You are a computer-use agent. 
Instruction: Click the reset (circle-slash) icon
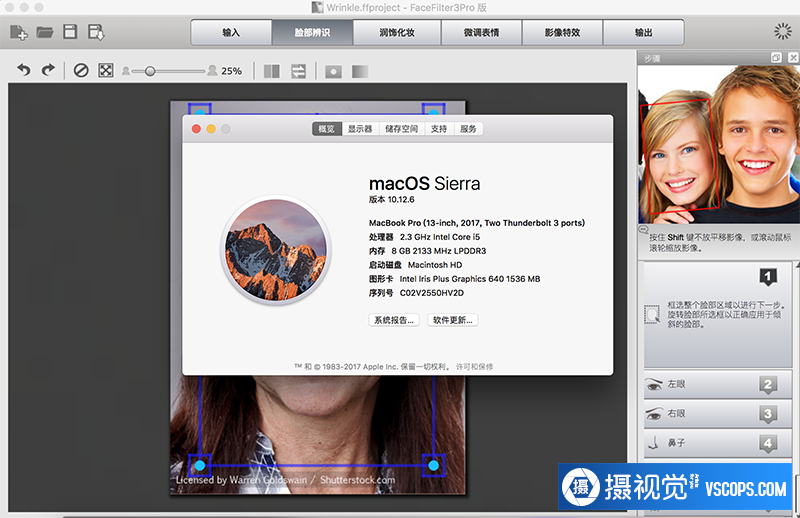tap(81, 70)
